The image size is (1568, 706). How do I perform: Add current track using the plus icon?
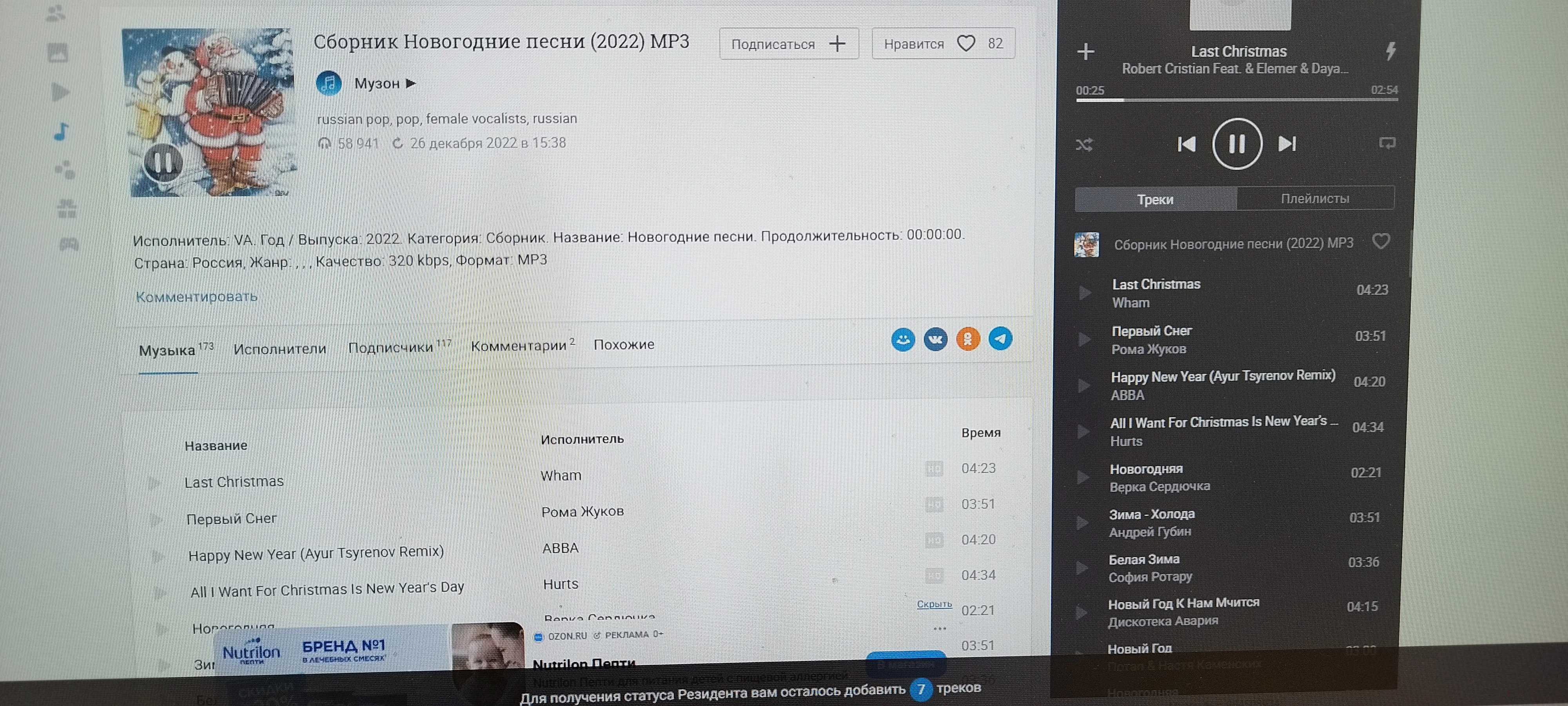pyautogui.click(x=1085, y=52)
